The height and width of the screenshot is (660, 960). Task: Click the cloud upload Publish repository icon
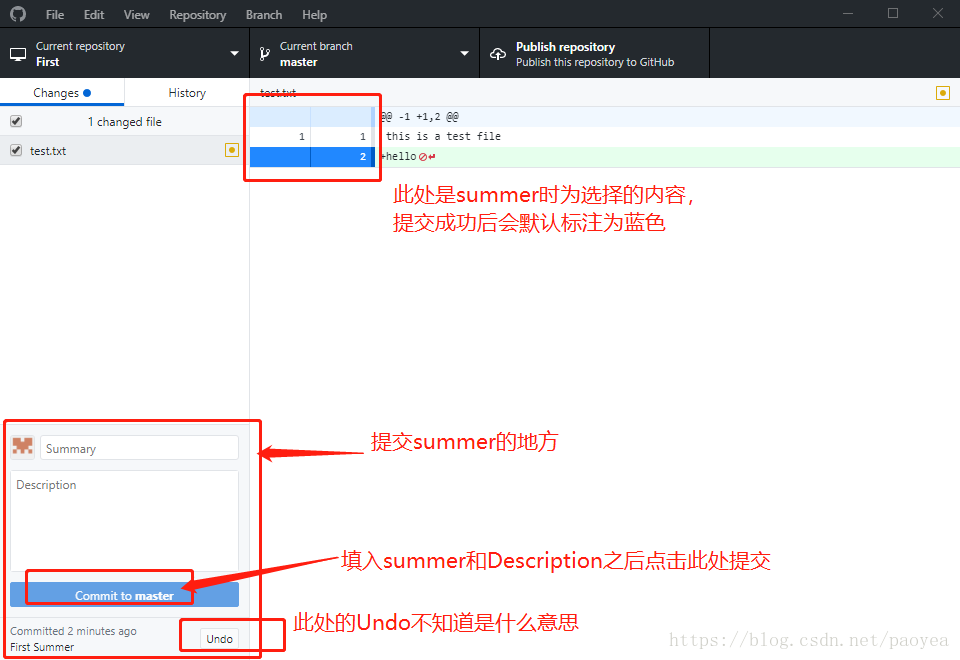498,54
